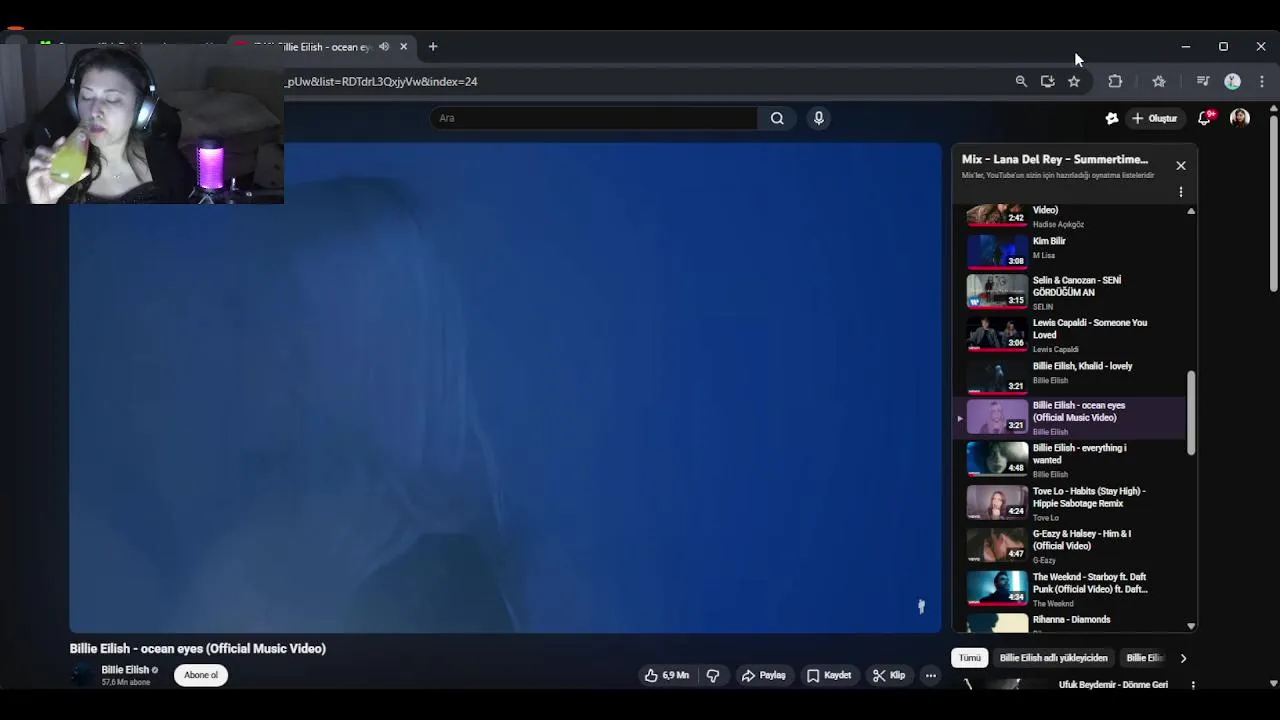Mute the tab using the speaker icon
Viewport: 1280px width, 720px height.
[x=384, y=46]
